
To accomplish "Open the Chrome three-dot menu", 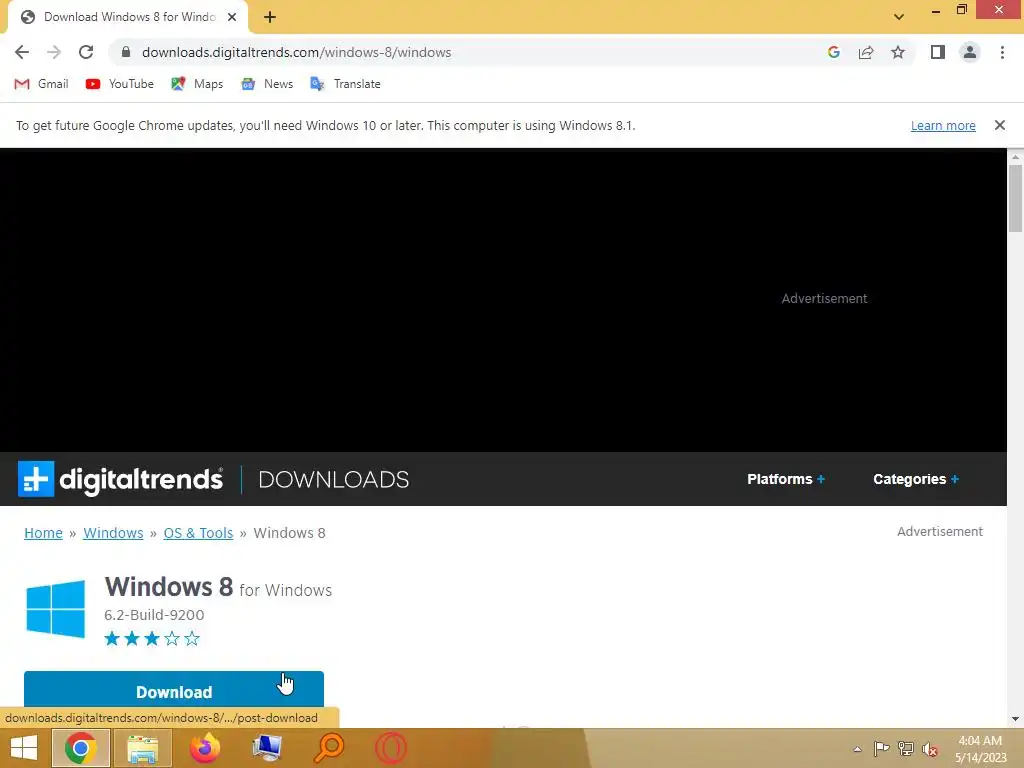I will click(x=1002, y=52).
